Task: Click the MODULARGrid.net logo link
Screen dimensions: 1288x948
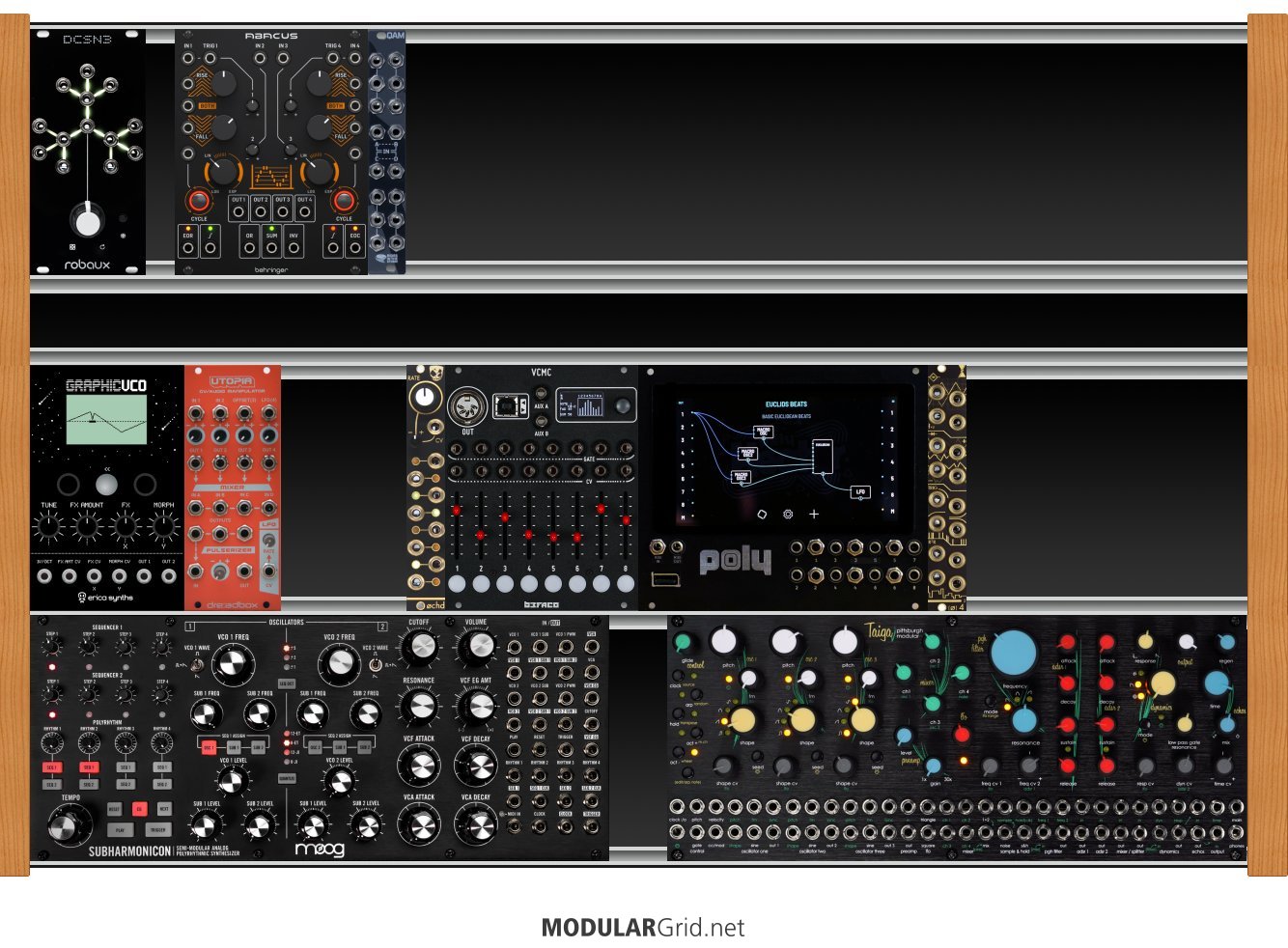Action: pyautogui.click(x=643, y=928)
